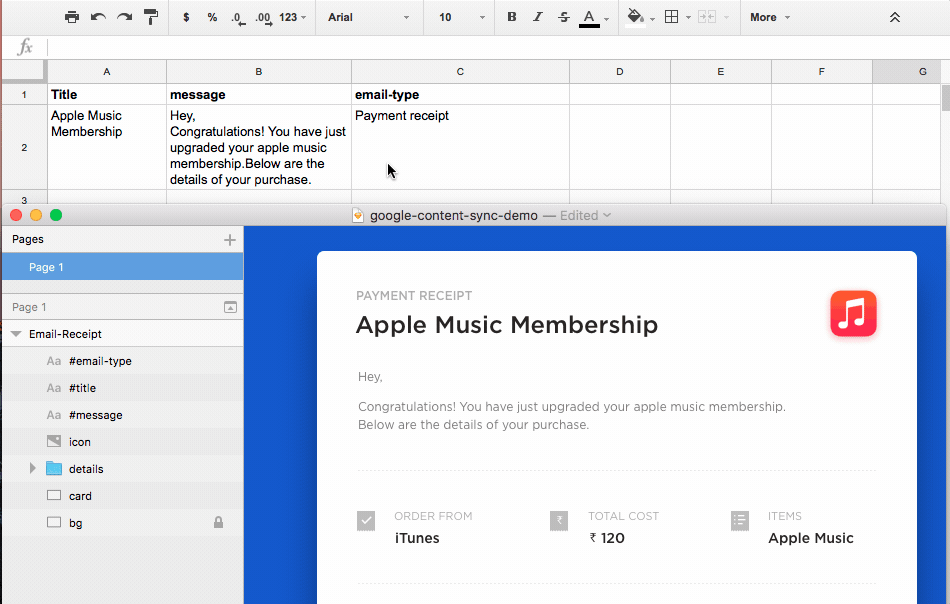Viewport: 950px width, 604px height.
Task: Click the Apple Music app icon on canvas
Action: 853,313
